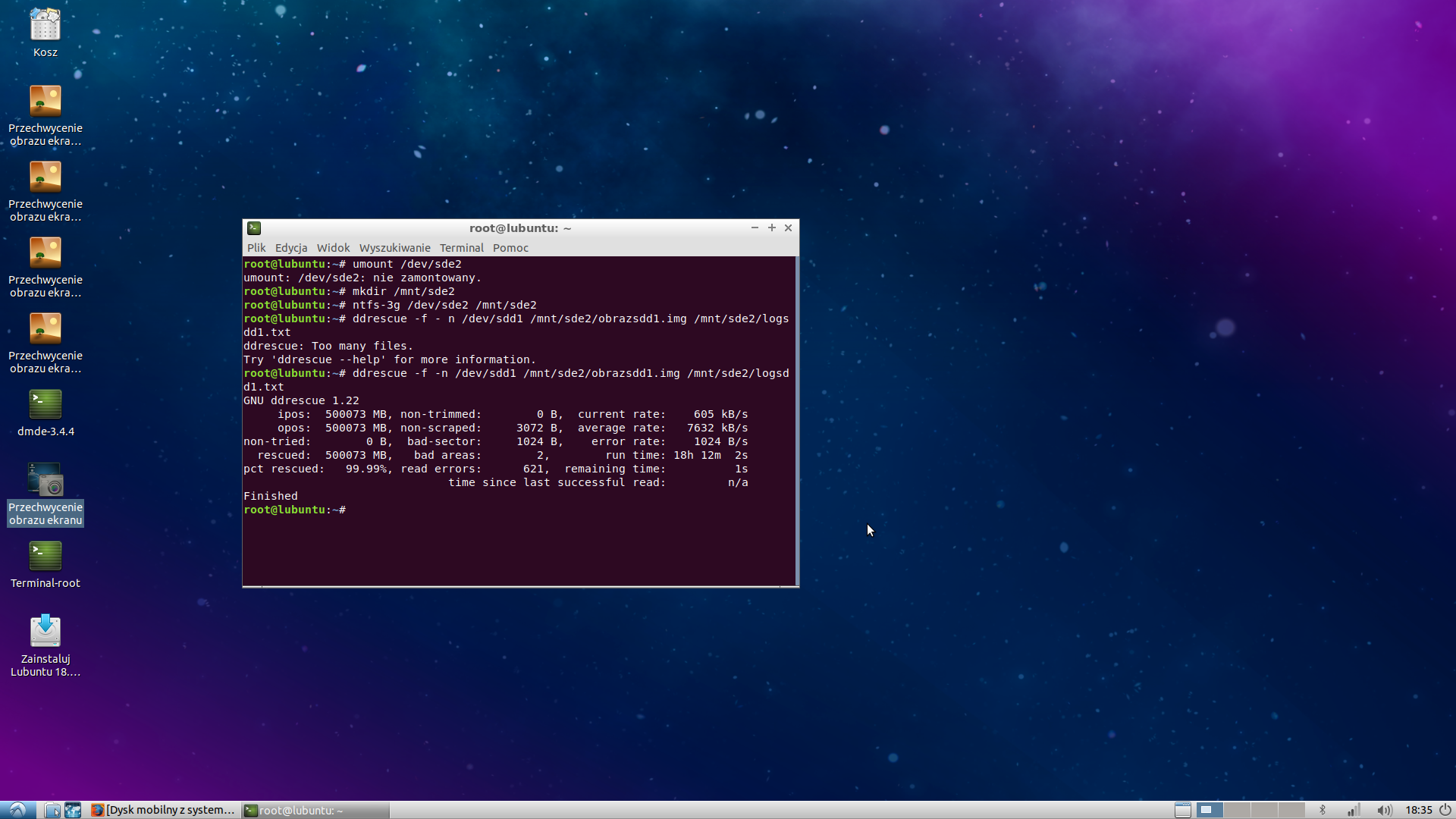
Task: Open the volume speaker tray icon
Action: tap(1384, 810)
